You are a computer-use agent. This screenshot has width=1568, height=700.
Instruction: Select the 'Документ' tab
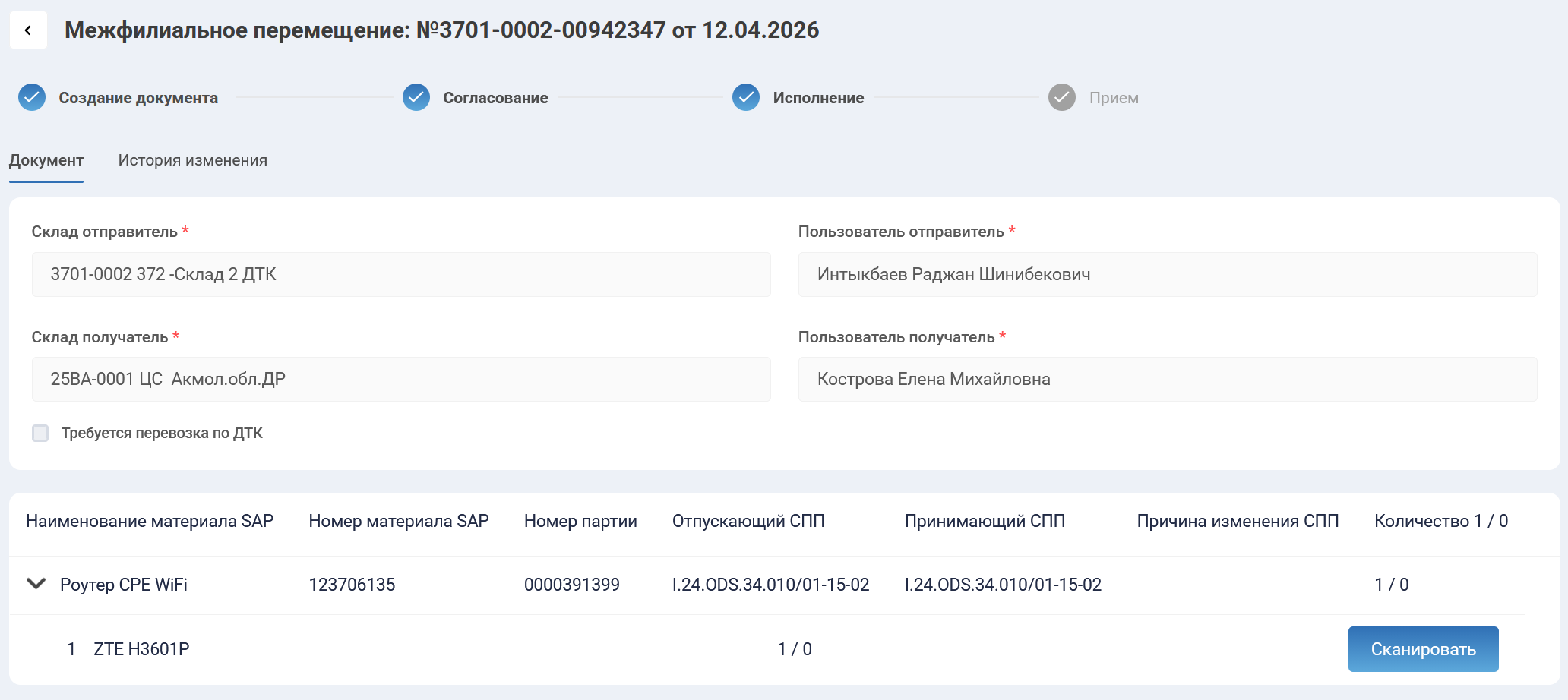46,160
